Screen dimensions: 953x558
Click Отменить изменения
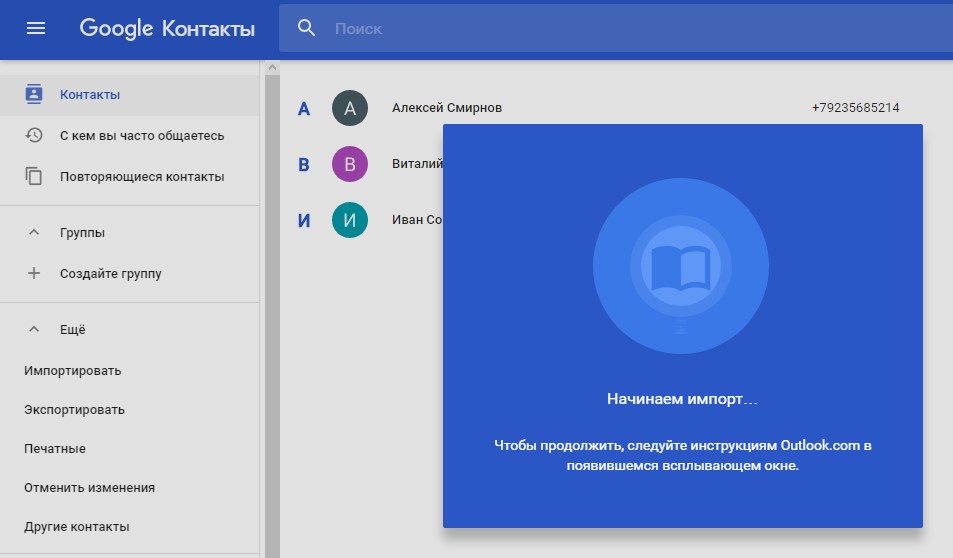click(x=89, y=488)
